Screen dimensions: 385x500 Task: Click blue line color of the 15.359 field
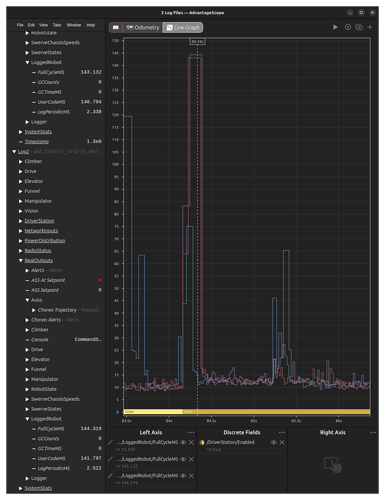111,442
